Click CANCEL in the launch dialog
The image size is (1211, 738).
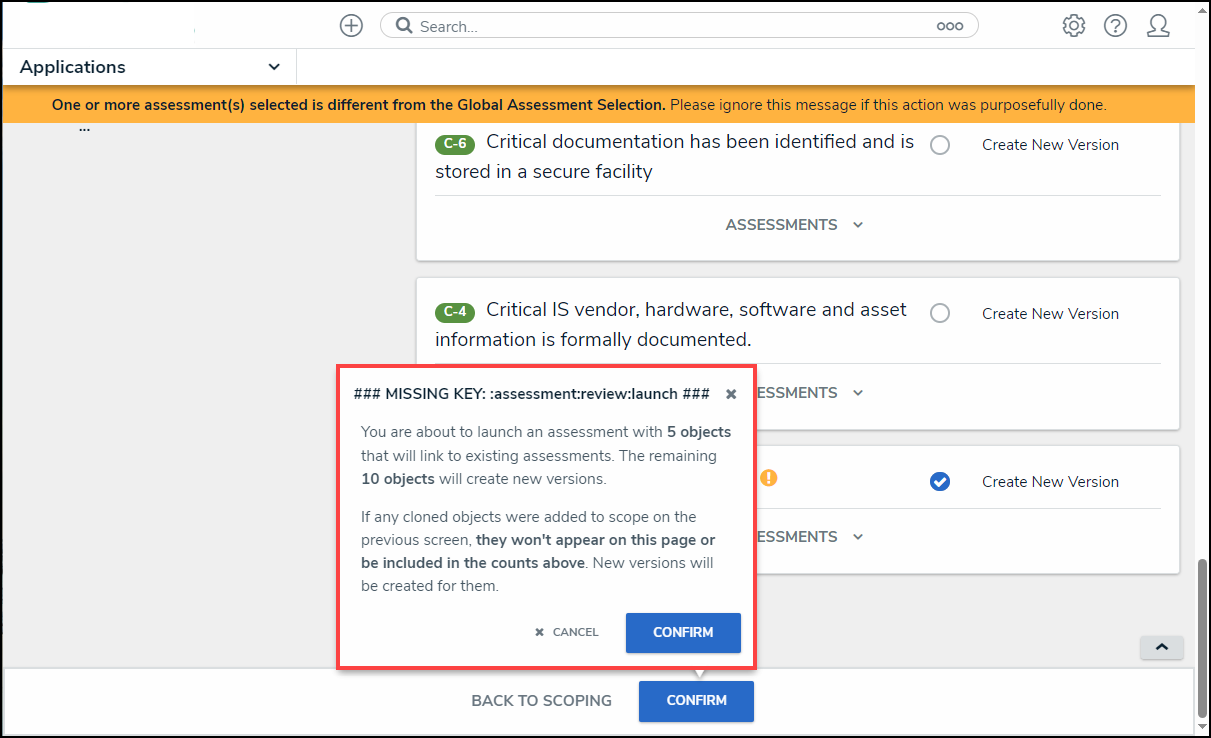tap(567, 632)
